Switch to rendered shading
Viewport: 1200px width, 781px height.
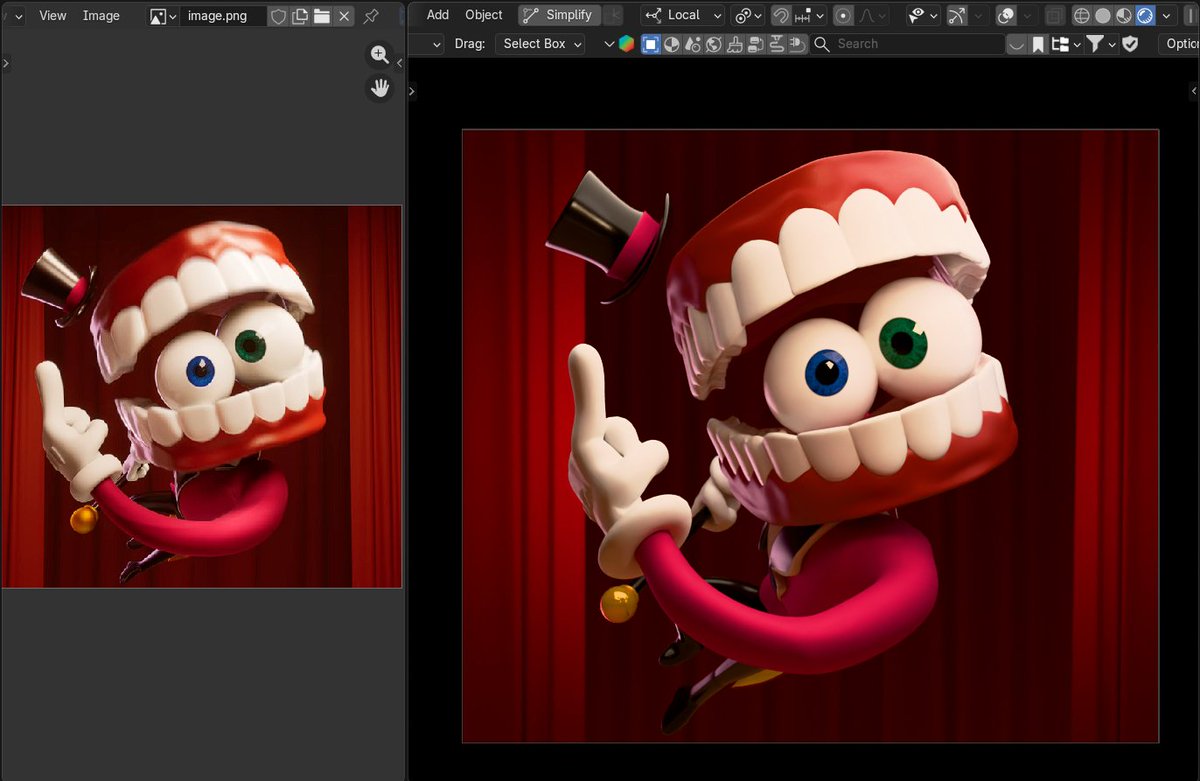1144,15
